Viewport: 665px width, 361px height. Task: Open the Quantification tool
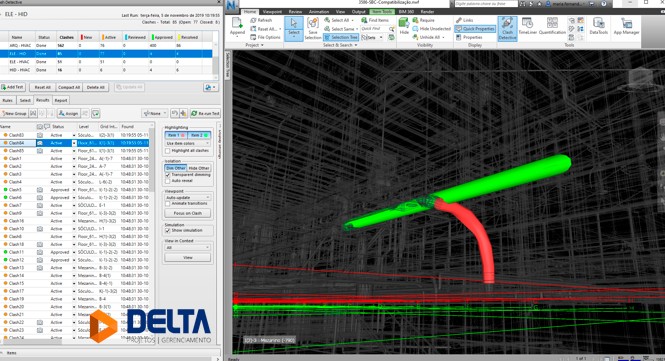coord(552,26)
